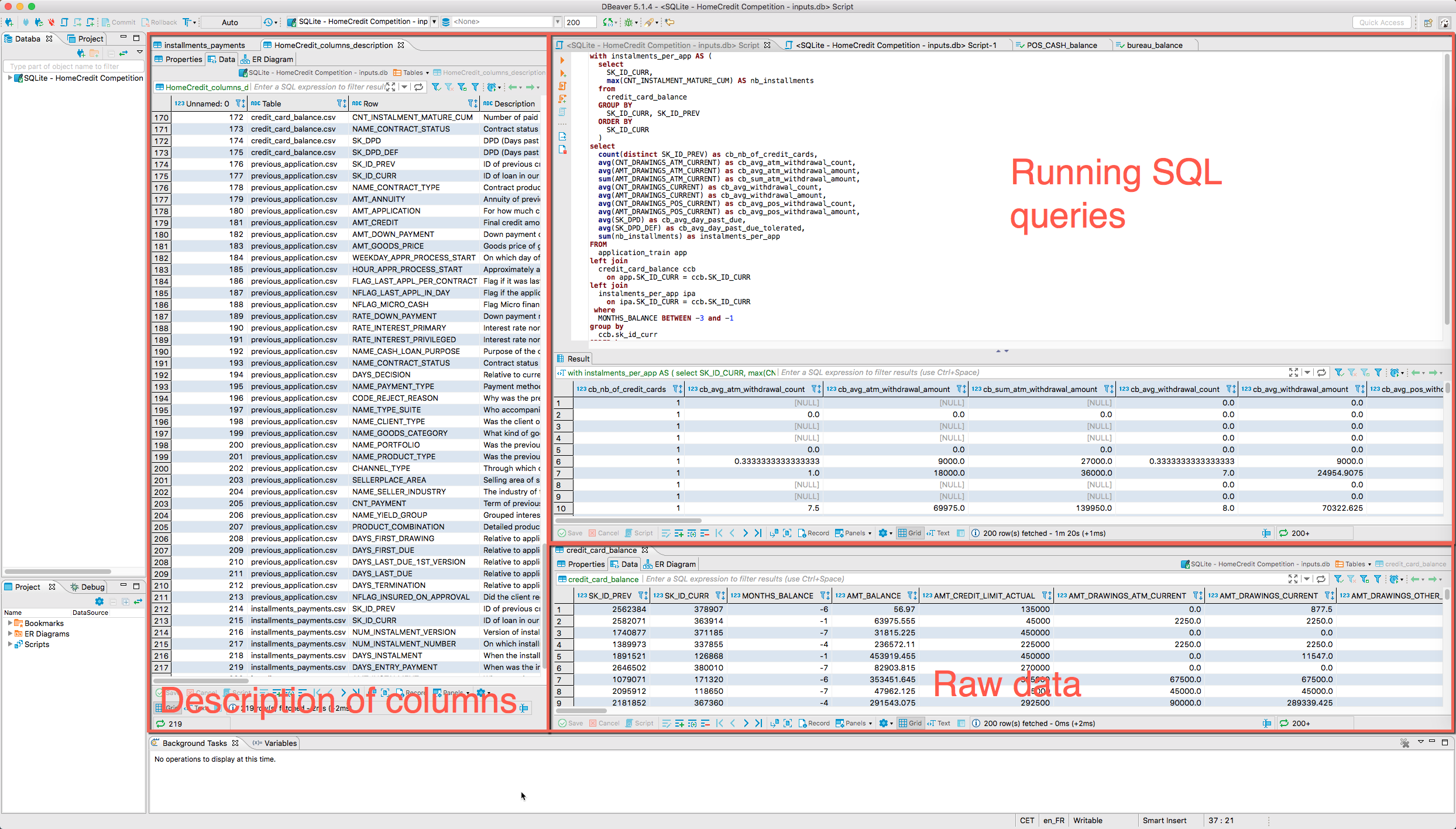Execute SQL statement using the orange arrow icon

click(562, 60)
